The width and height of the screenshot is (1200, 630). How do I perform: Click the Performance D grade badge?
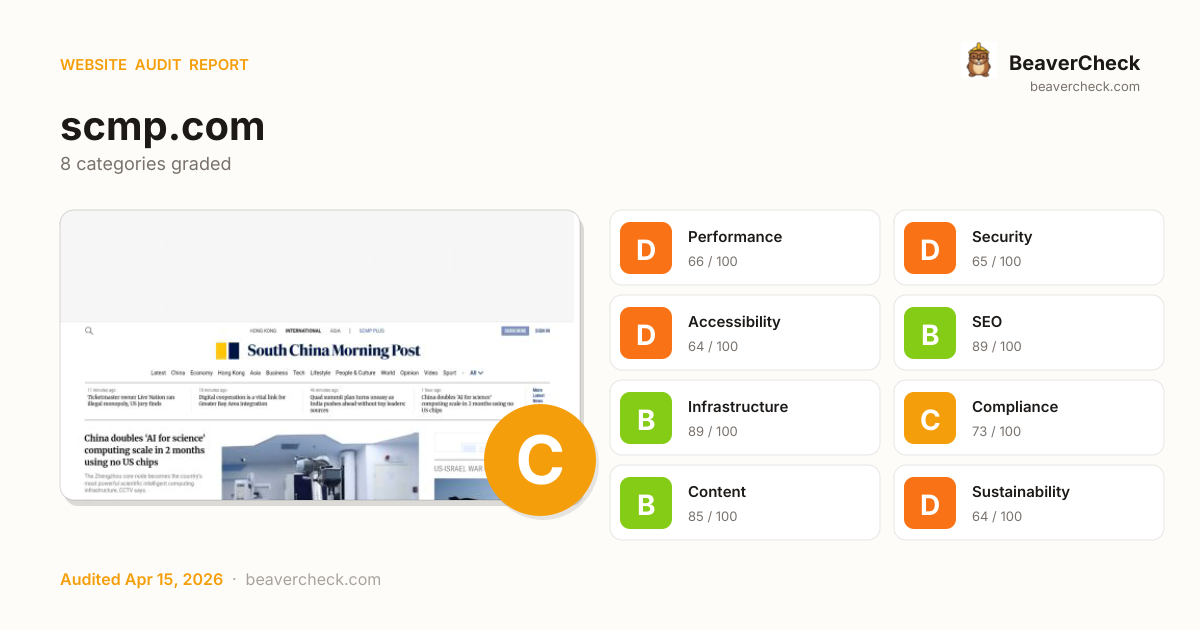(646, 248)
